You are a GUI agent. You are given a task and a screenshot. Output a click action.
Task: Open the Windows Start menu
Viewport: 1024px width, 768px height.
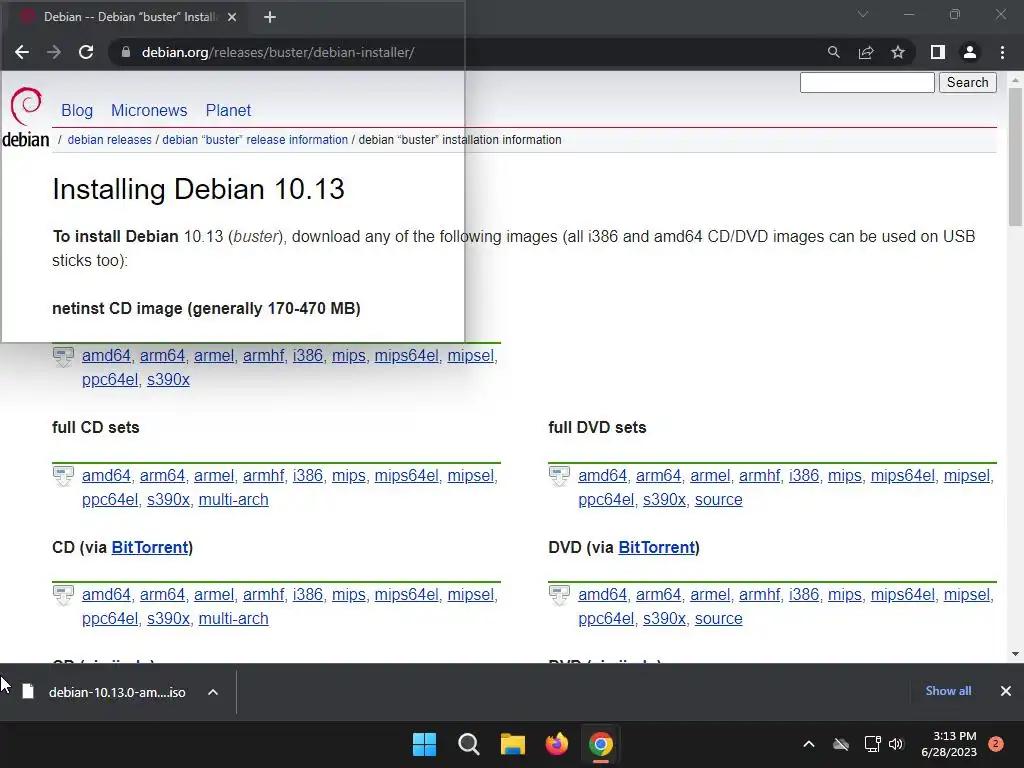424,744
